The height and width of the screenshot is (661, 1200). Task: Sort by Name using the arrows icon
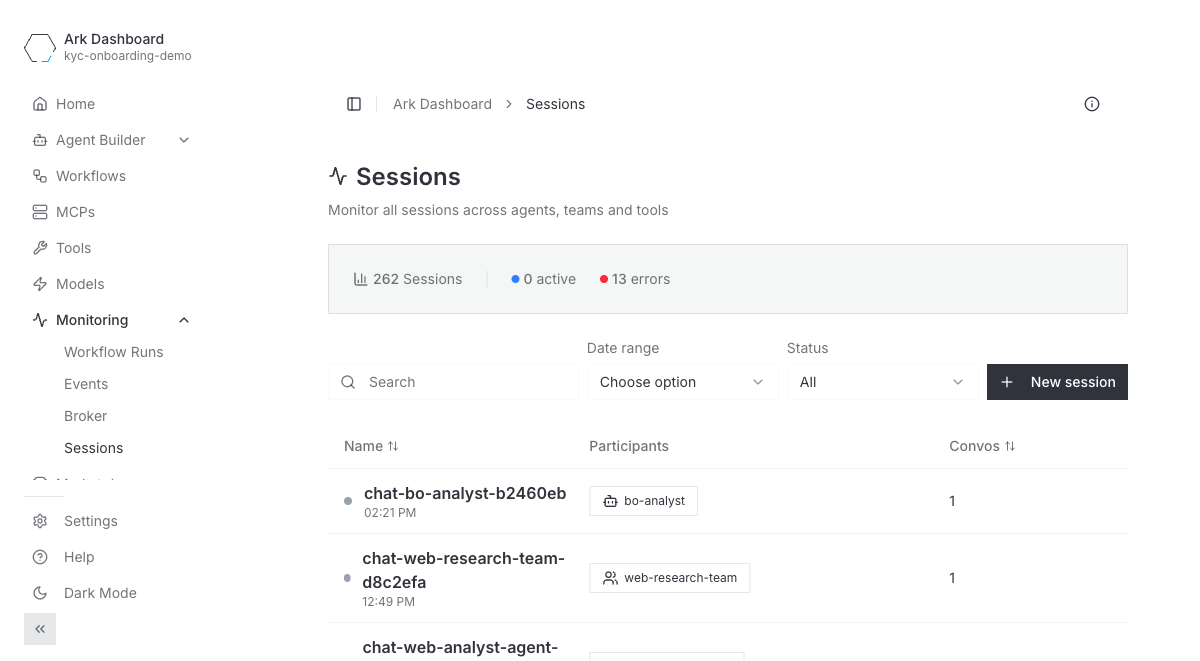[393, 446]
